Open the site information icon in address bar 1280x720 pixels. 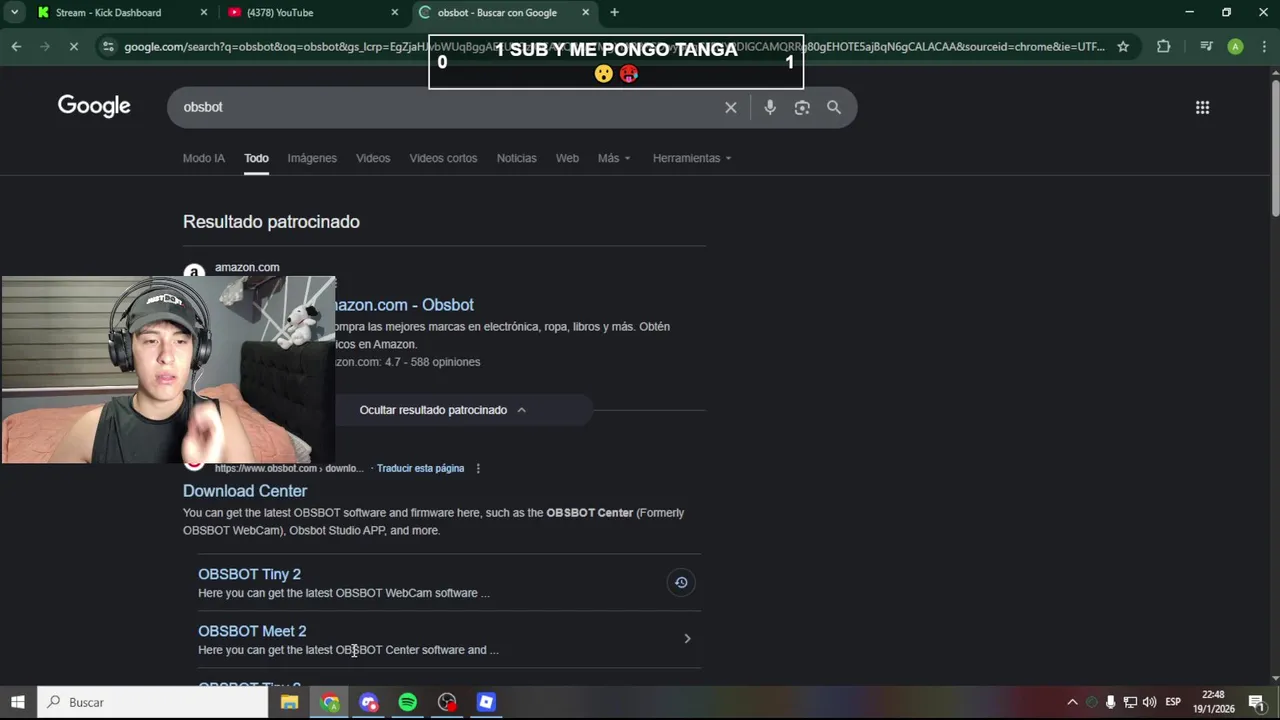coord(108,46)
